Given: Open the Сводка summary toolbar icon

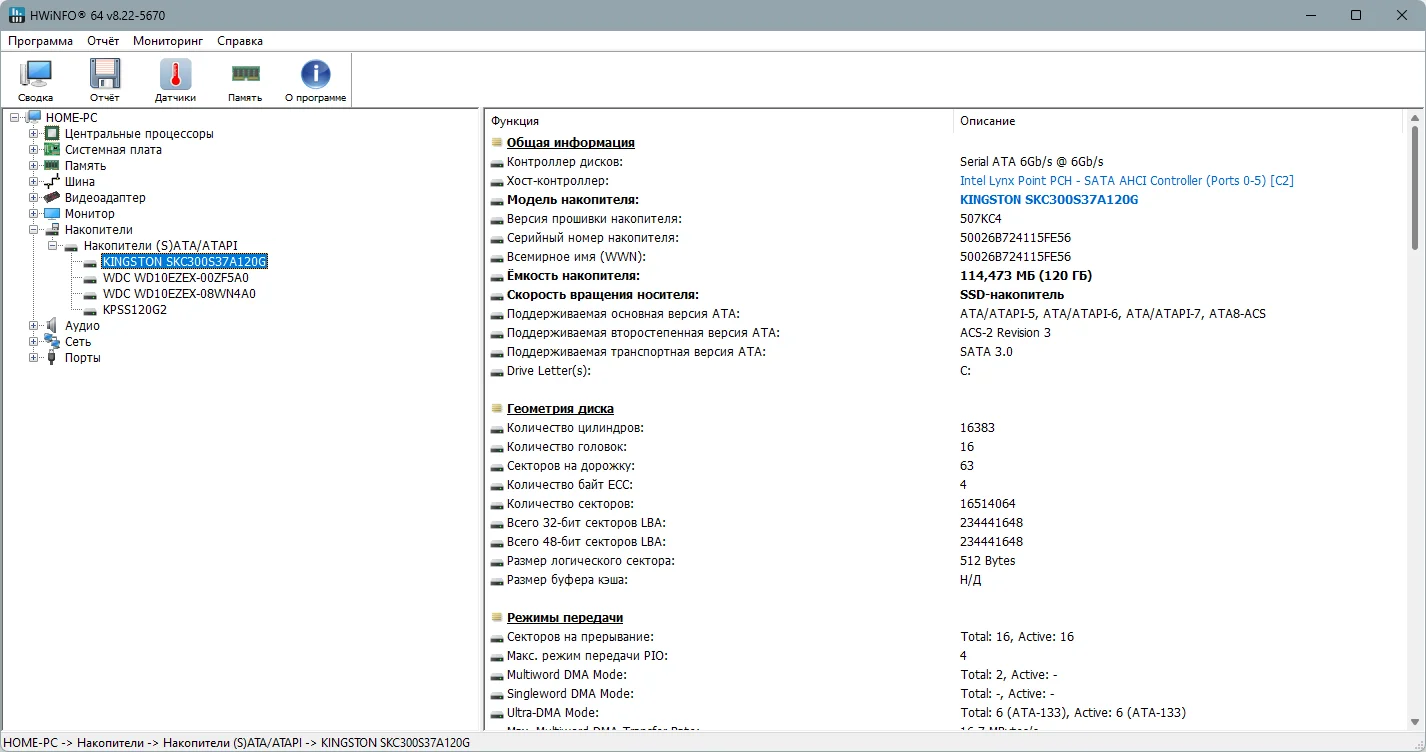Looking at the screenshot, I should tap(36, 80).
